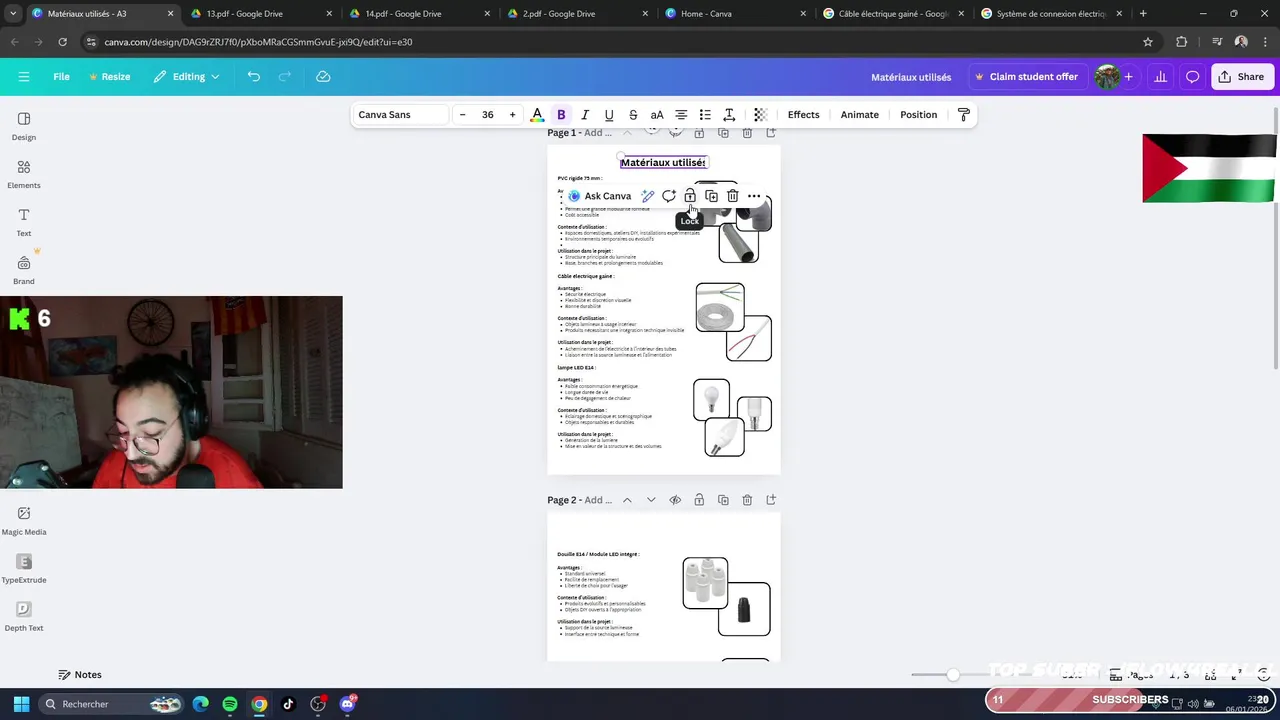The image size is (1280, 720).
Task: Duplicate Page 1
Action: (x=723, y=133)
